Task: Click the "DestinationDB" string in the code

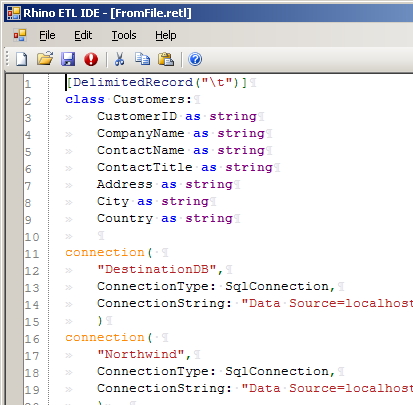Action: click(x=157, y=269)
